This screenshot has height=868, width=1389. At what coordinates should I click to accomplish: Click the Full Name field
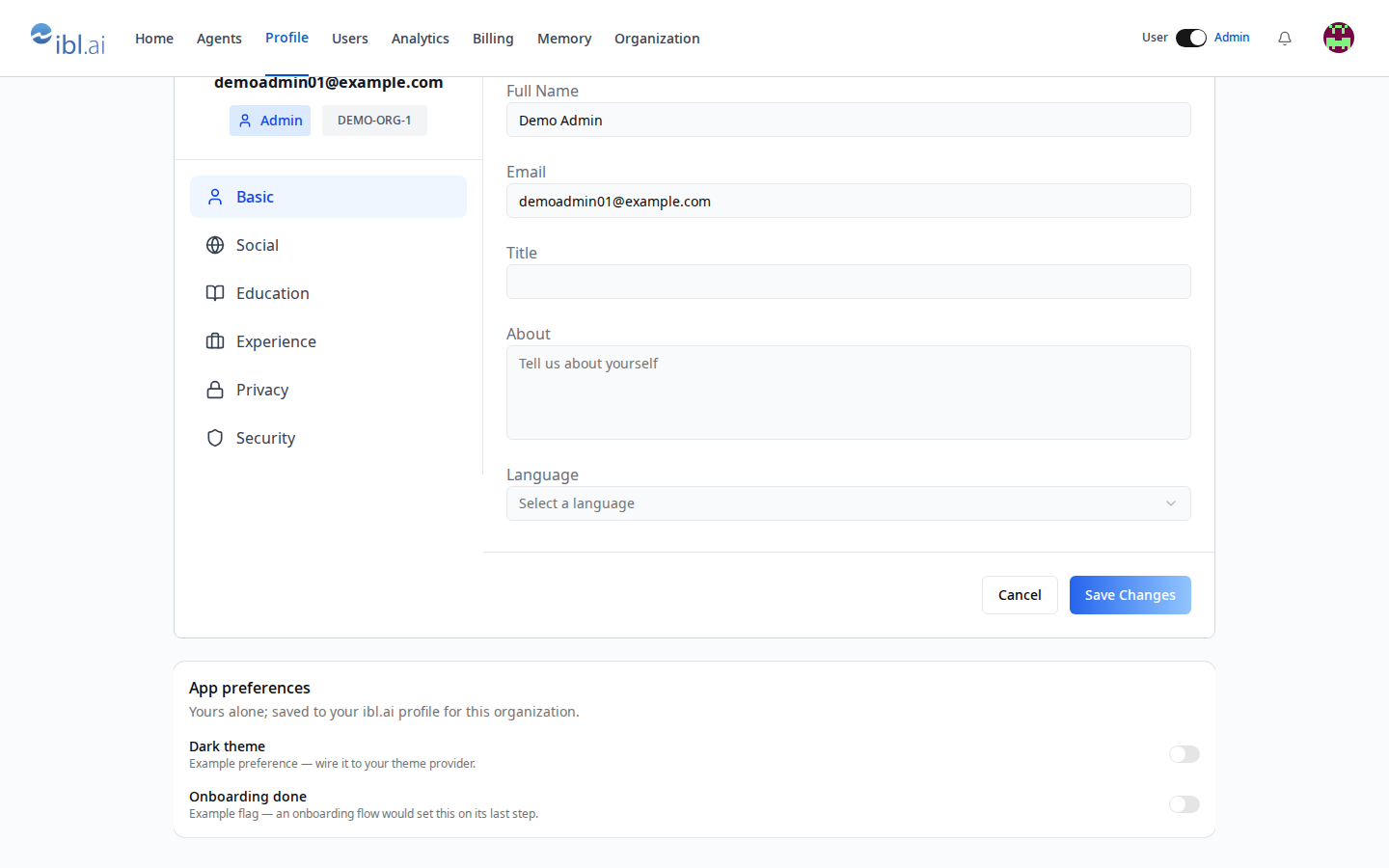pyautogui.click(x=849, y=120)
